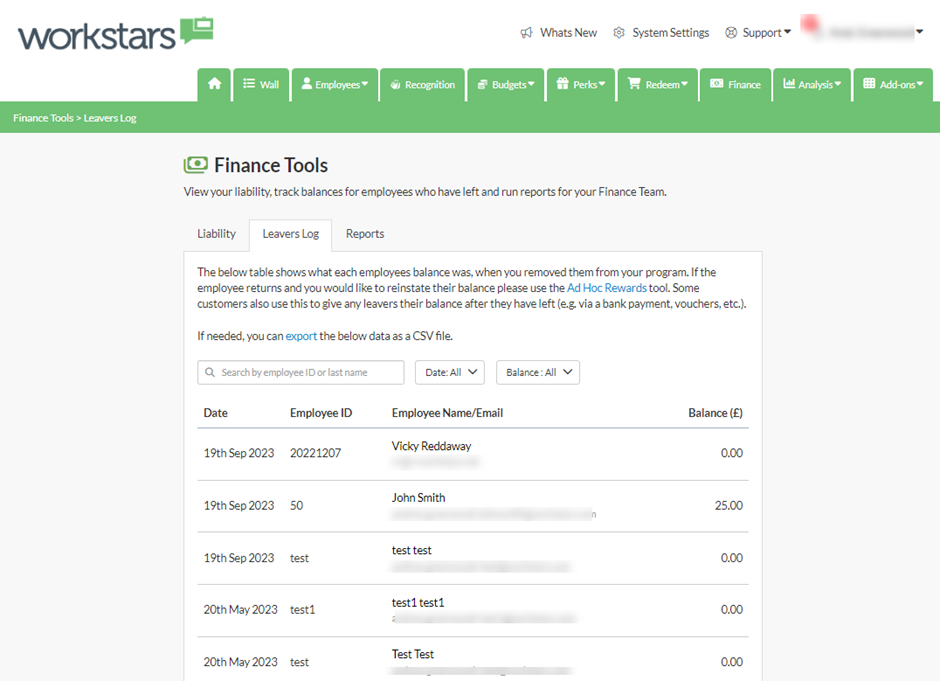Screen dimensions: 940x681
Task: Click the Home icon in navigation bar
Action: click(214, 85)
